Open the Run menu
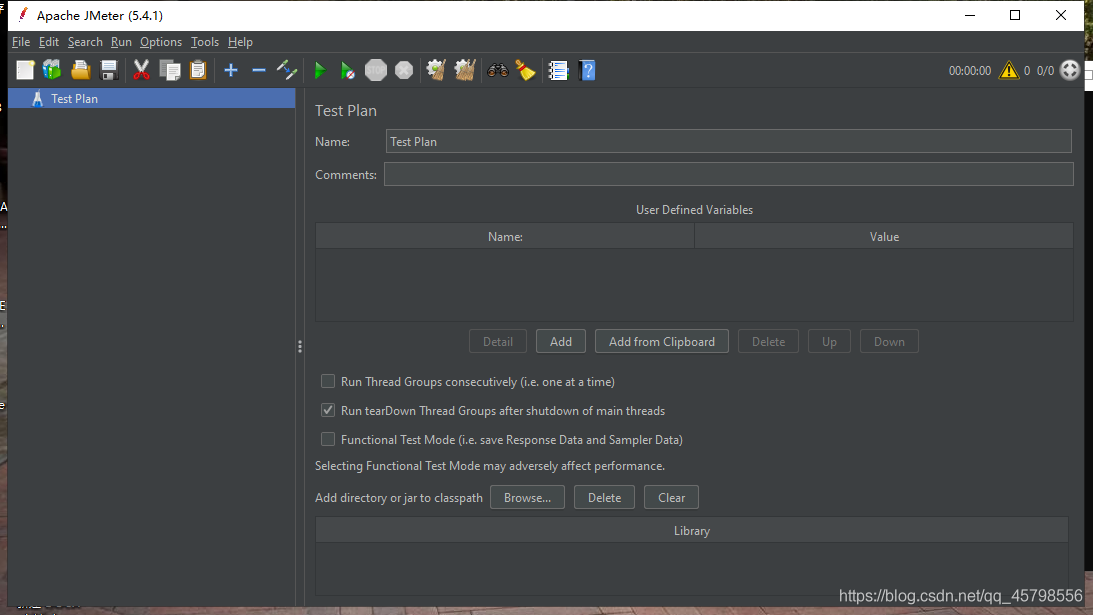Image resolution: width=1093 pixels, height=615 pixels. click(121, 42)
